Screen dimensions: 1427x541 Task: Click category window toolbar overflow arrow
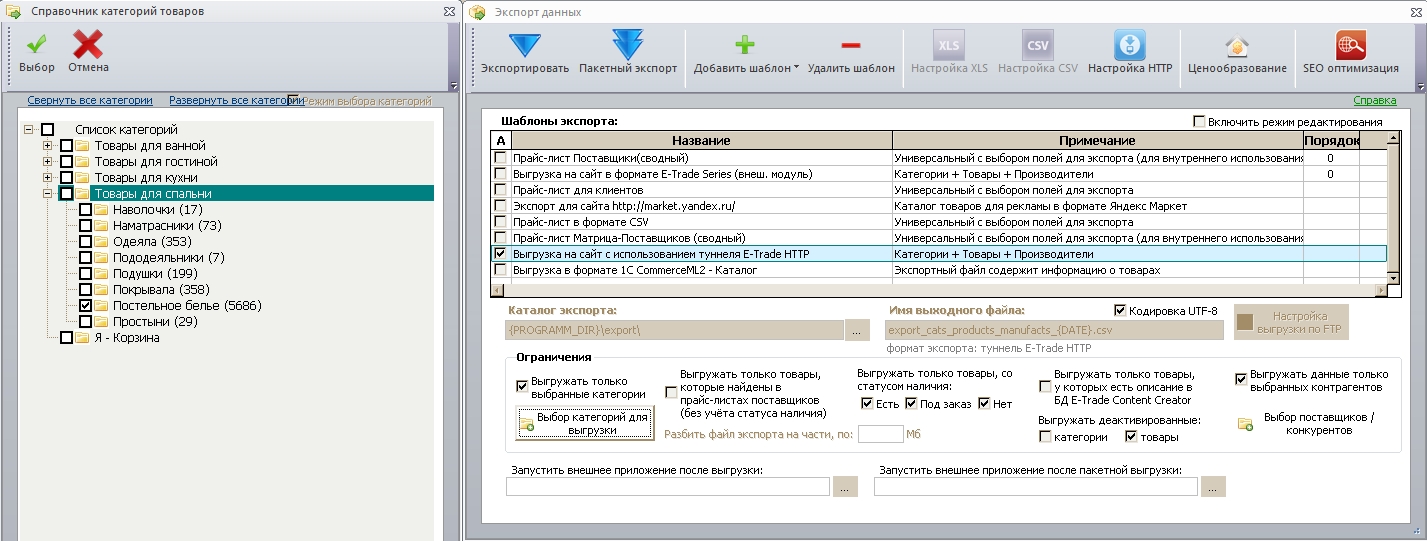tap(454, 86)
